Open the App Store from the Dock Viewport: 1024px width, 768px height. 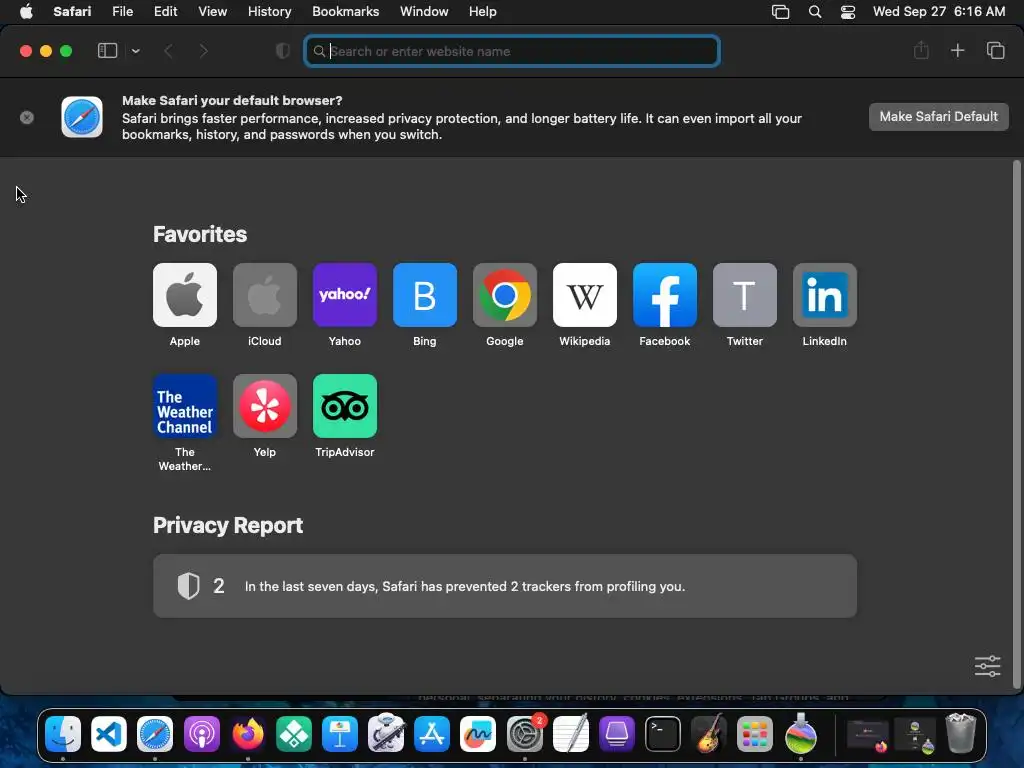[x=432, y=733]
